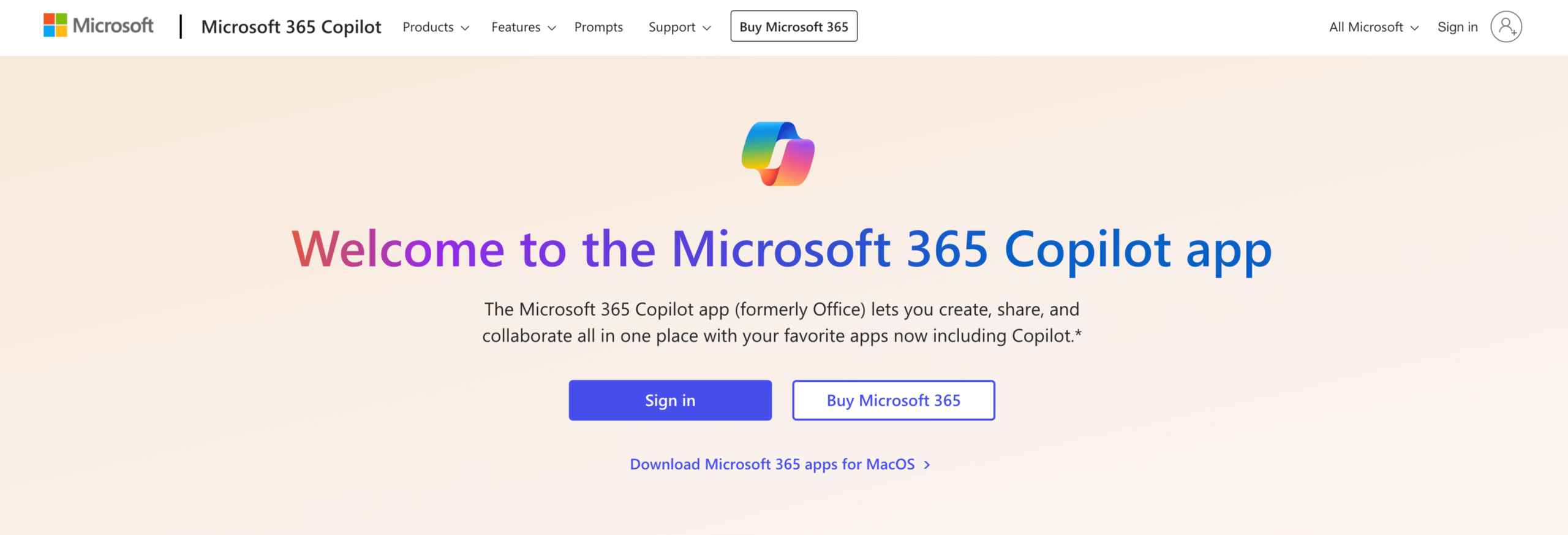The image size is (1568, 535).
Task: Expand the Features menu
Action: tap(516, 27)
